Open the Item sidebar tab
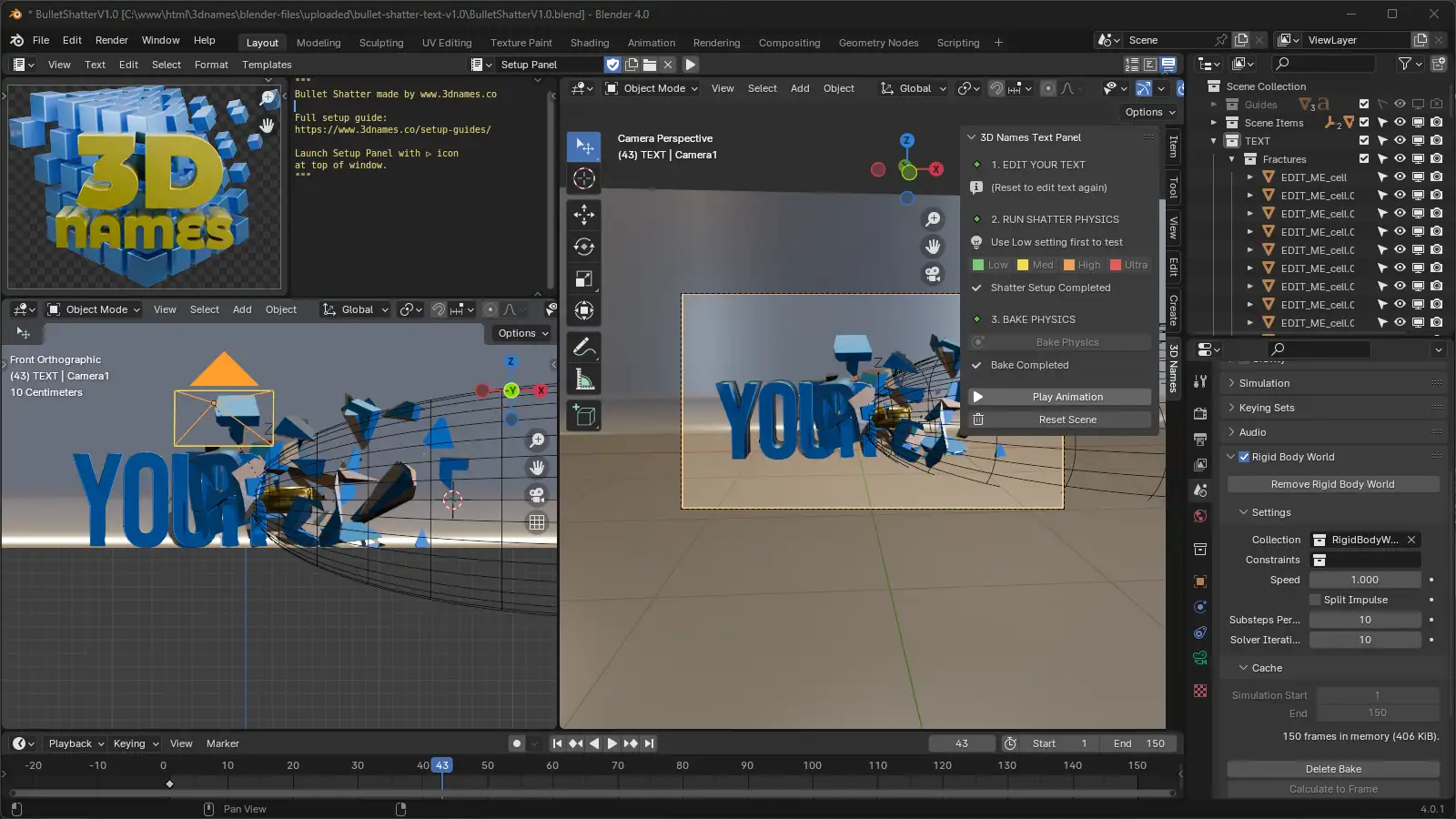1456x819 pixels. pyautogui.click(x=1173, y=146)
